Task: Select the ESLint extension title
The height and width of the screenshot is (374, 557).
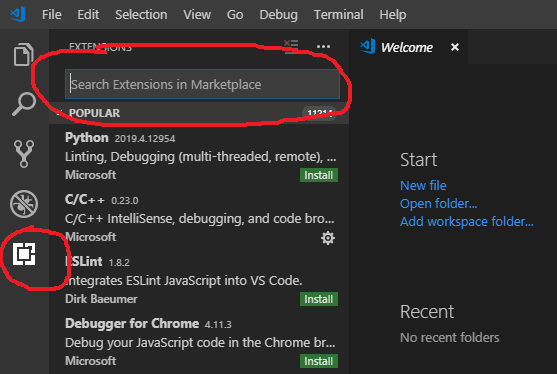Action: click(84, 261)
